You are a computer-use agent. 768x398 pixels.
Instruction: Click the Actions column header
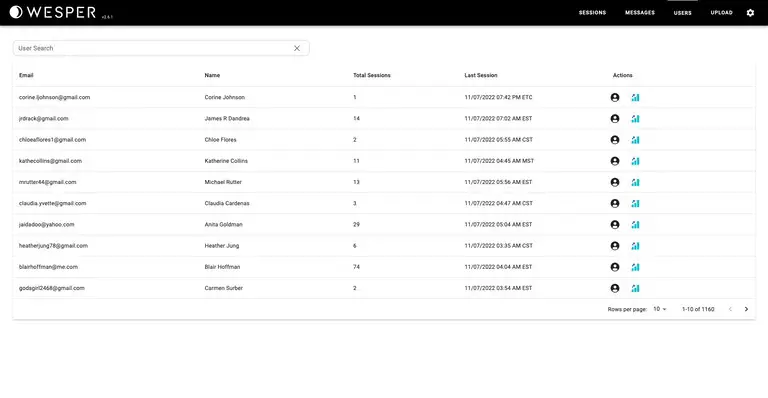coord(623,75)
